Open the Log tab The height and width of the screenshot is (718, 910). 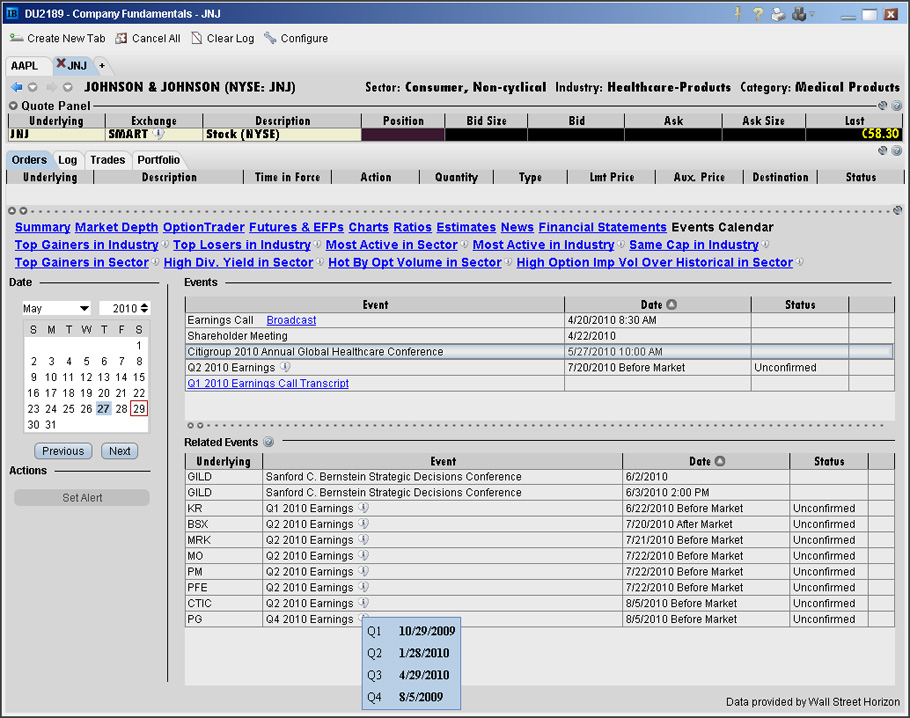pos(68,160)
